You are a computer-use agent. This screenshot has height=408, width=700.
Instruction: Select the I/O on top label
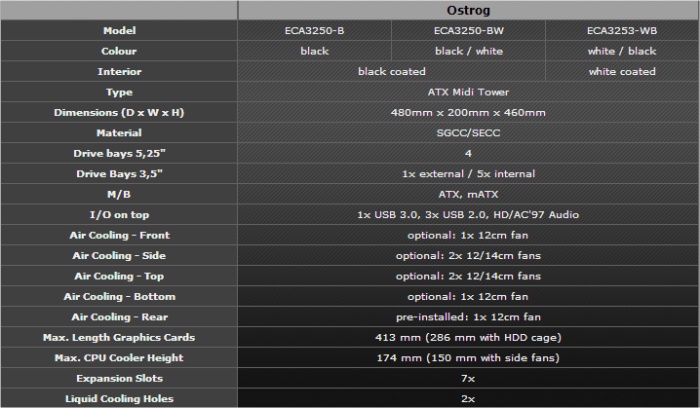(x=119, y=215)
